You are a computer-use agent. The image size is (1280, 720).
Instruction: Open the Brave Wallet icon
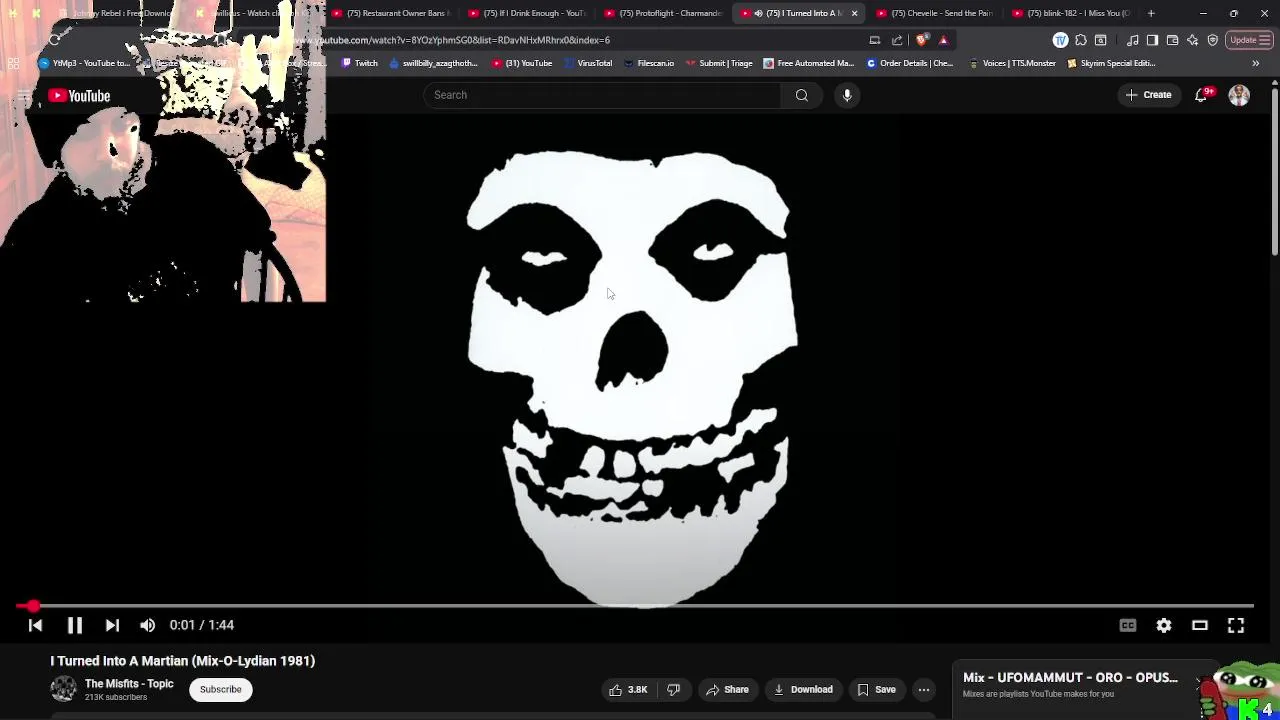click(x=1172, y=40)
